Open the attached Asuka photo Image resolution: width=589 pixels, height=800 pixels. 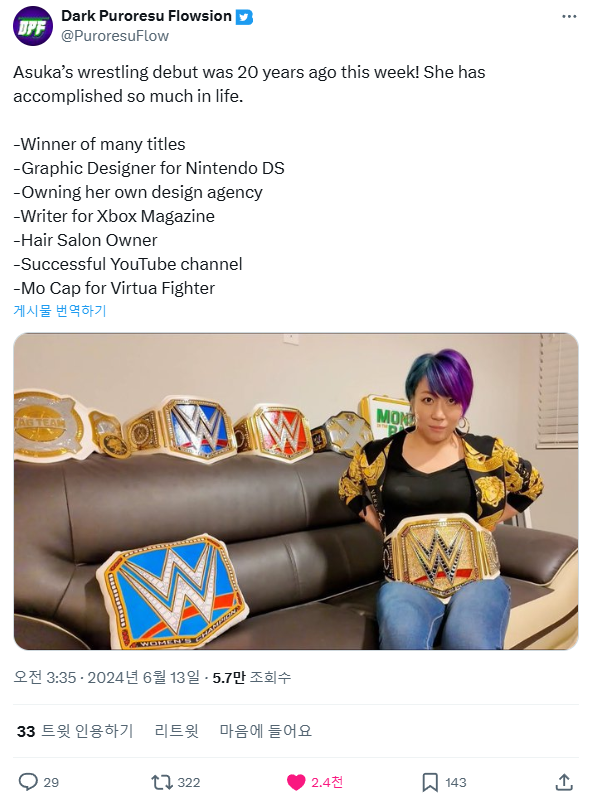click(296, 491)
